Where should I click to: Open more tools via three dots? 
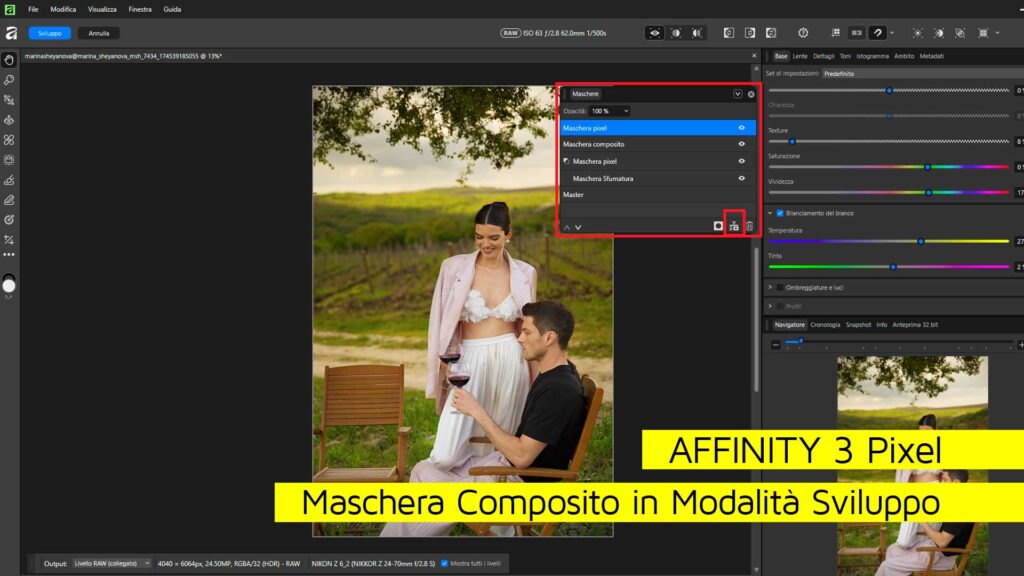tap(9, 255)
